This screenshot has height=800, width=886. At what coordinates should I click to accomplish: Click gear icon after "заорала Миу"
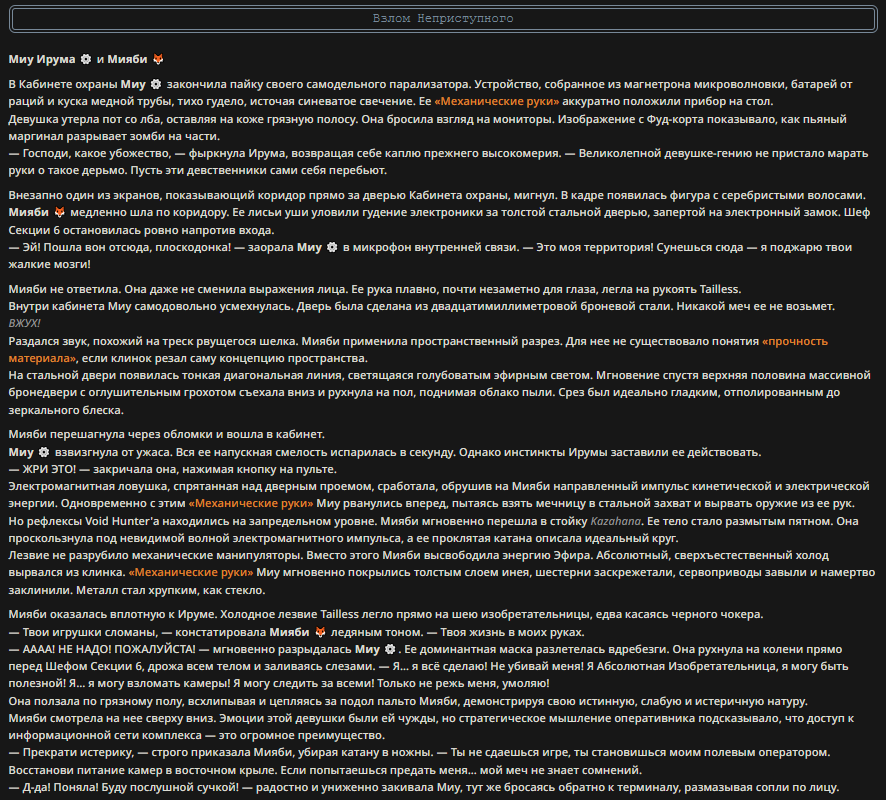click(x=332, y=247)
